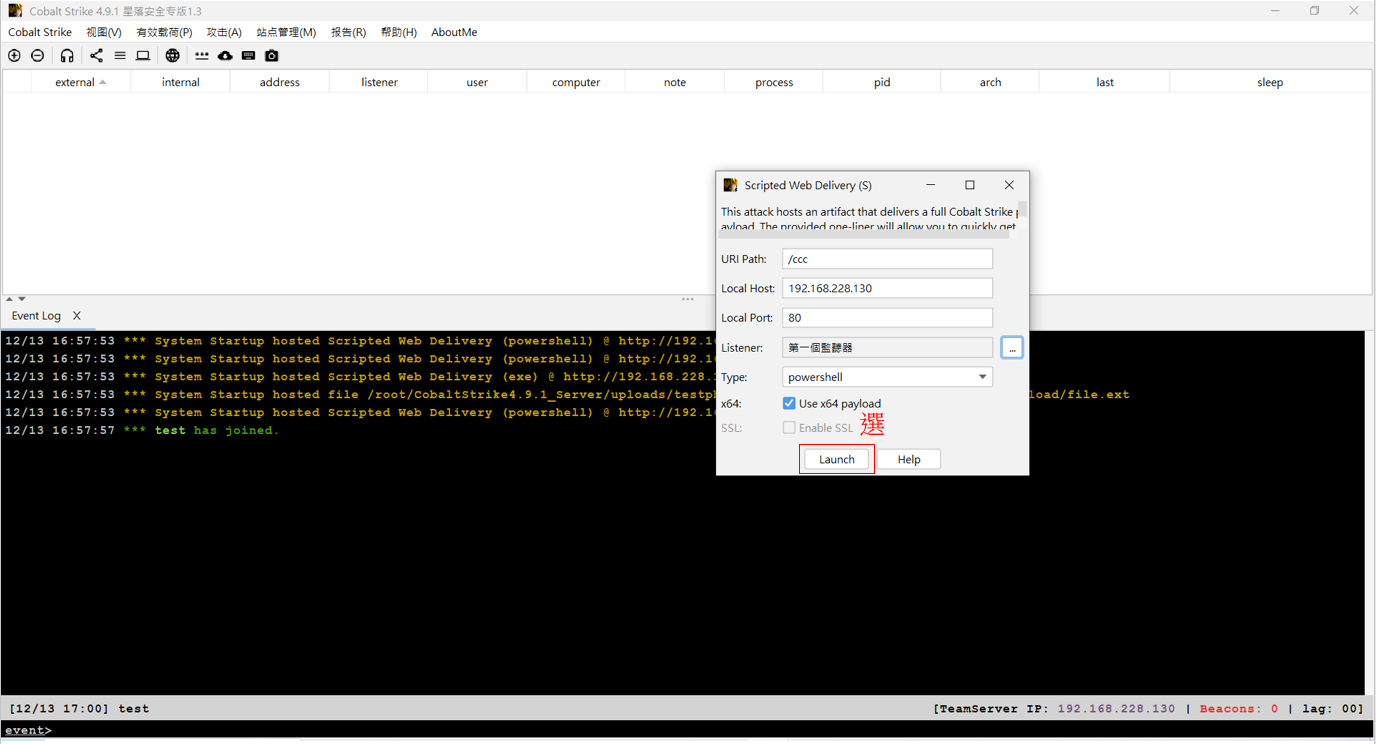Click the disconnect minus icon in toolbar
The width and height of the screenshot is (1376, 744).
[x=38, y=56]
